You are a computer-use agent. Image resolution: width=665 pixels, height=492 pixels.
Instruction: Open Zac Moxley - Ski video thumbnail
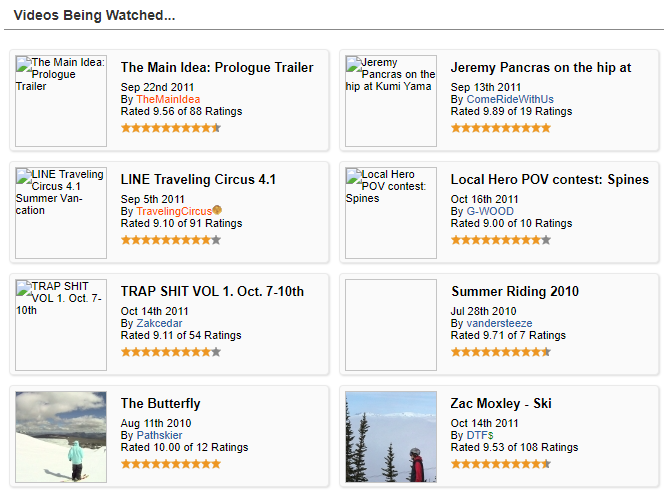[391, 437]
